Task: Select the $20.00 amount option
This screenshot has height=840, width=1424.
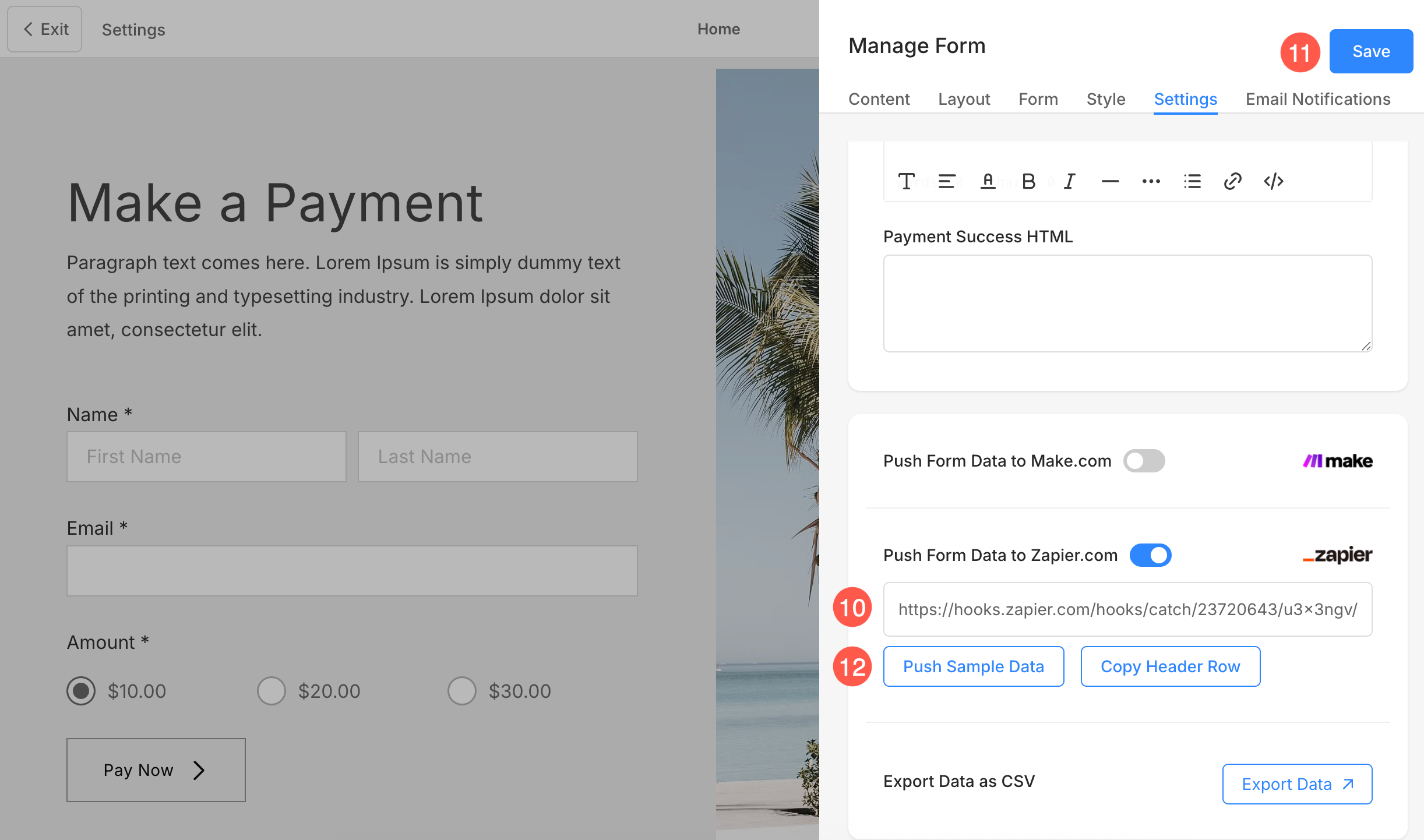Action: [272, 691]
